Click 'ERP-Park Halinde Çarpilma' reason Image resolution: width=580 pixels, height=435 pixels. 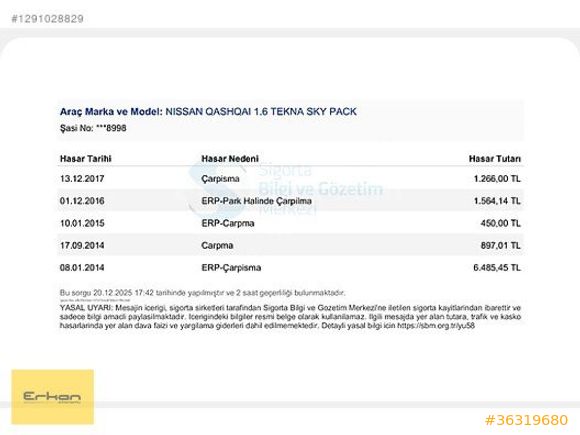[256, 201]
